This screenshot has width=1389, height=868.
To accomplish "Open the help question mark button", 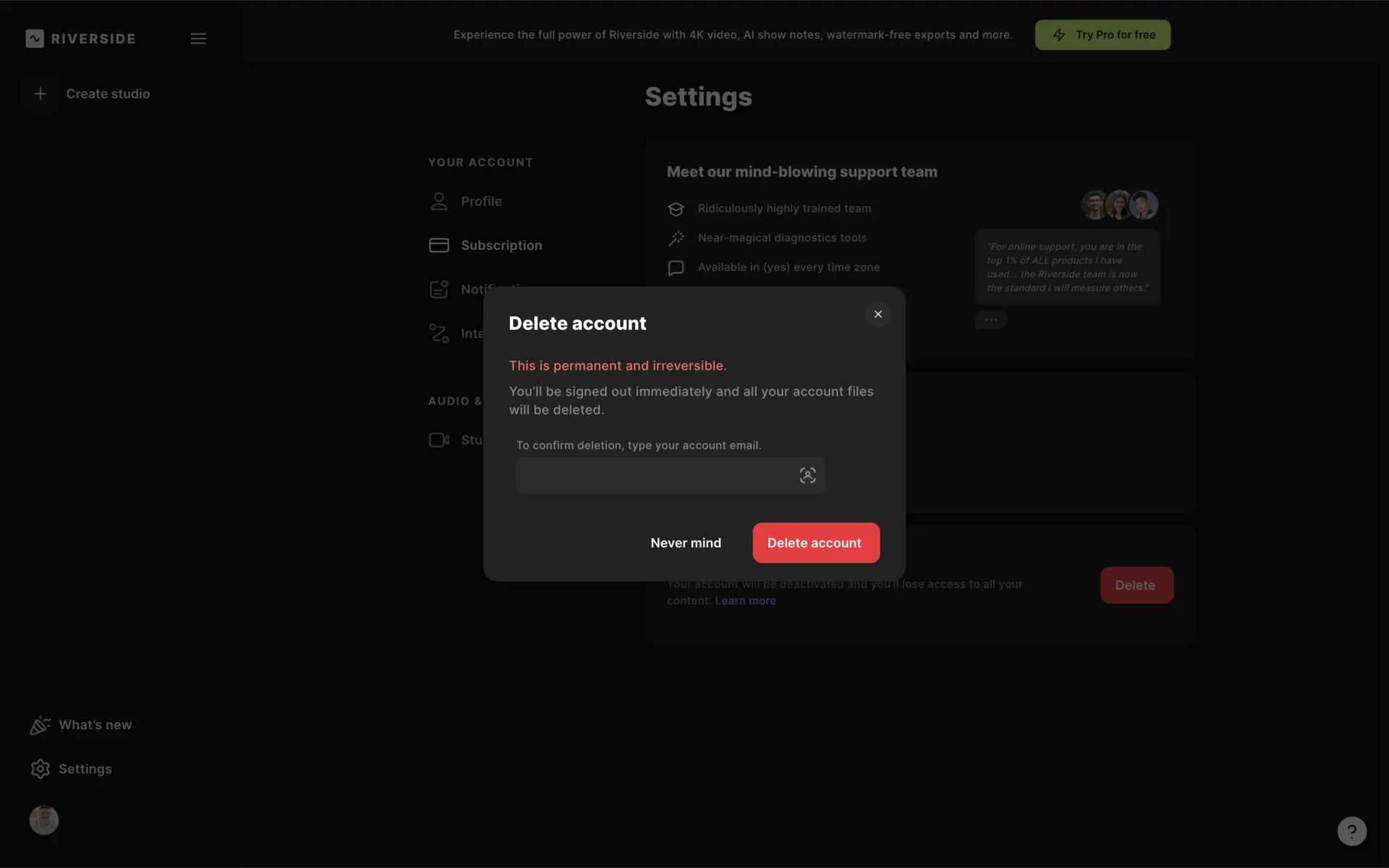I will [x=1351, y=831].
